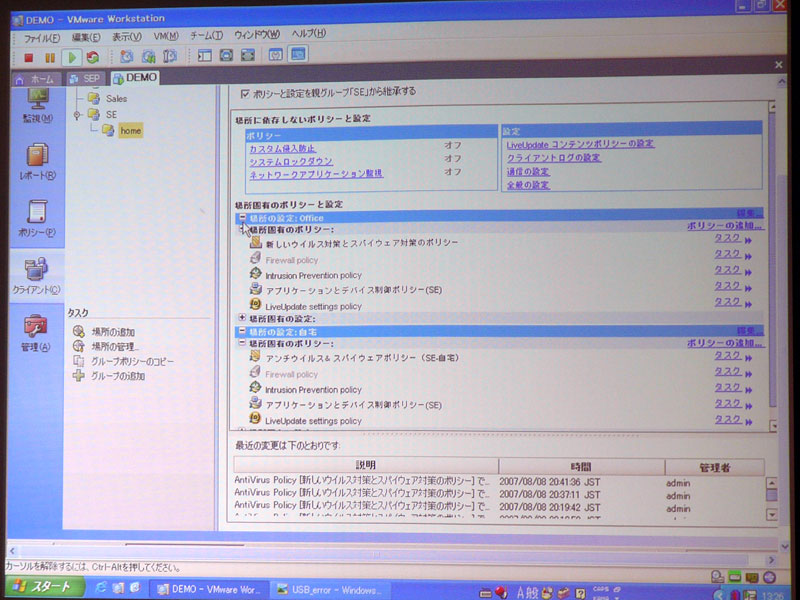Open タスク dropdown for Office Intrusion Prevention
The height and width of the screenshot is (600, 800).
click(x=733, y=270)
